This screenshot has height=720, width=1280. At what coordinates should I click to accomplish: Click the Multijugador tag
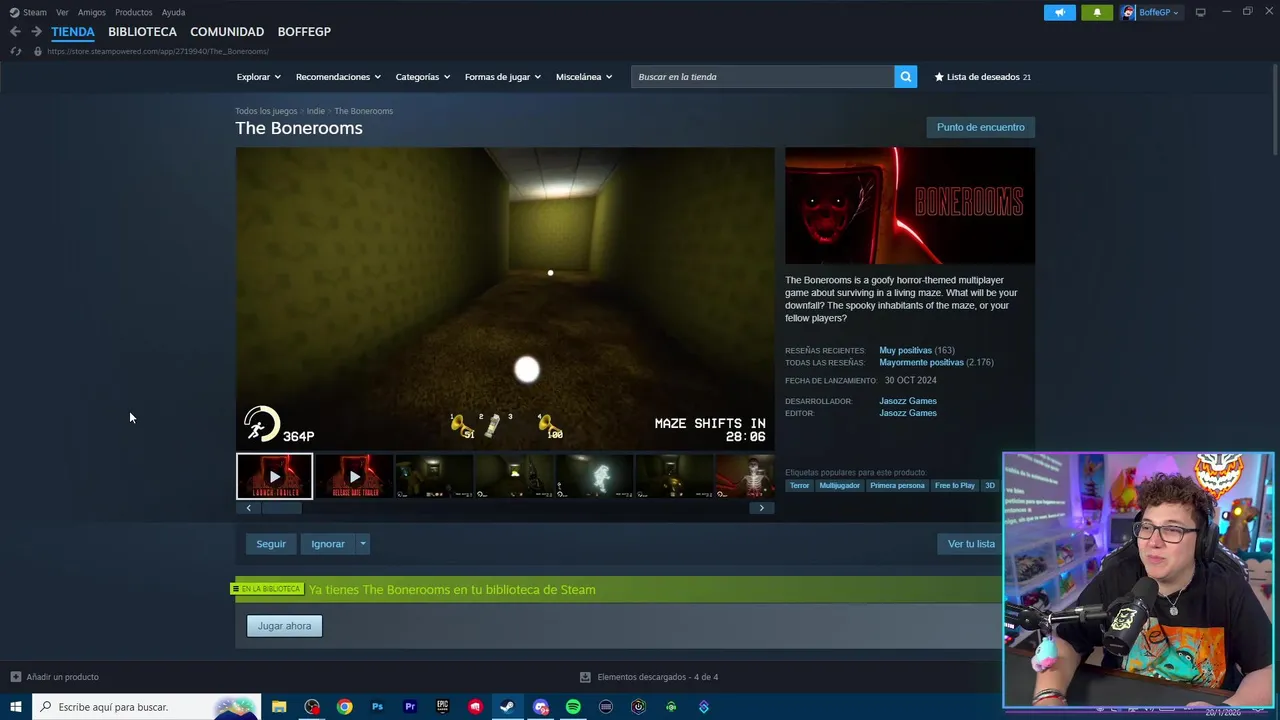(x=839, y=486)
